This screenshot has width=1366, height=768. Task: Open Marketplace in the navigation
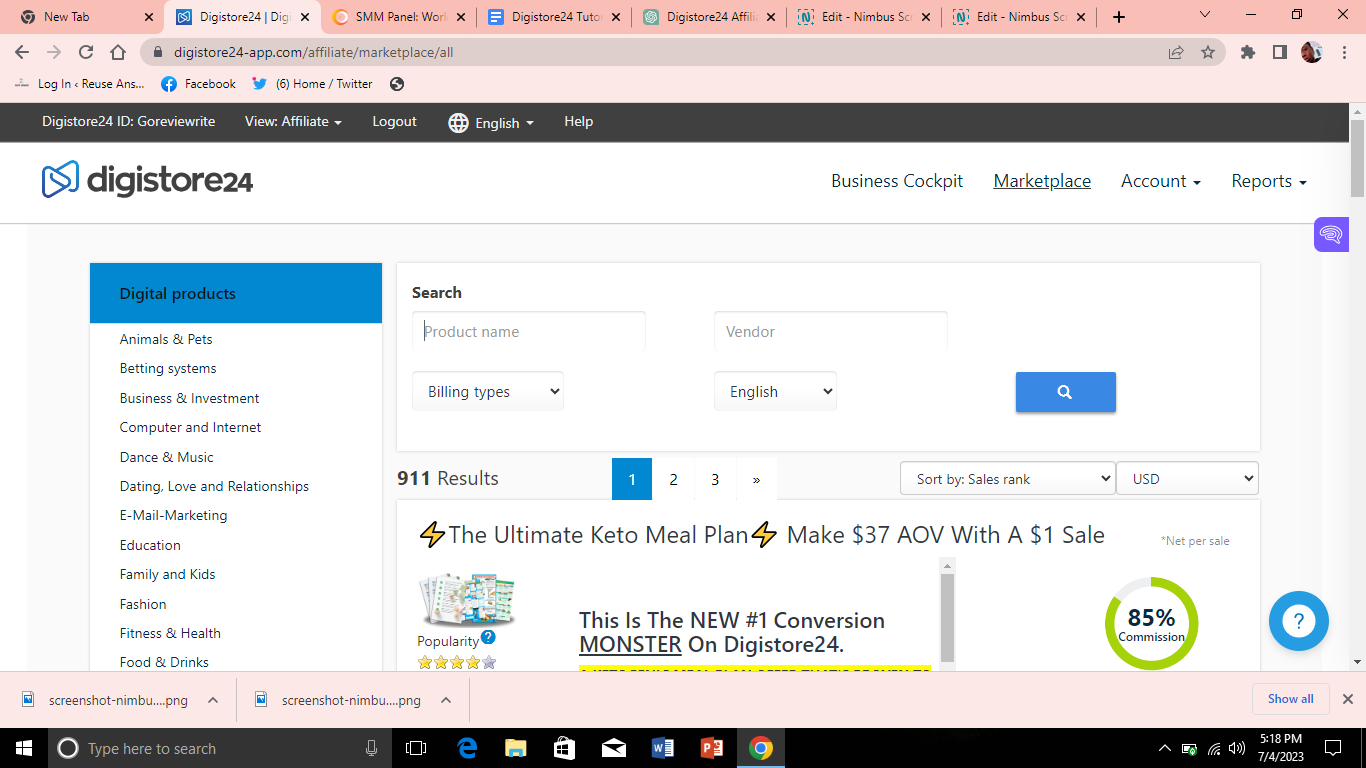pos(1042,181)
